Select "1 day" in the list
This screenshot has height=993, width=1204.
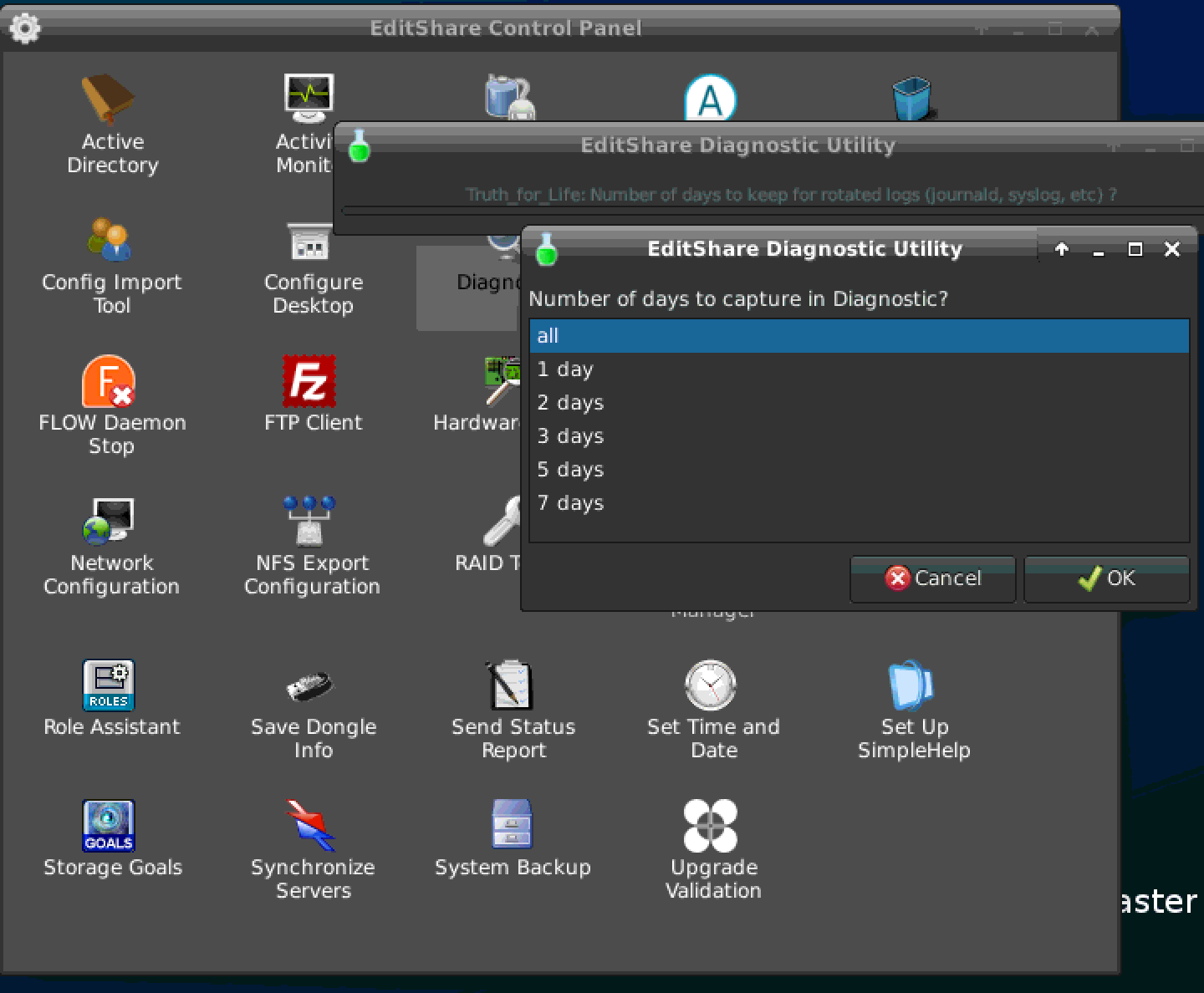point(859,369)
